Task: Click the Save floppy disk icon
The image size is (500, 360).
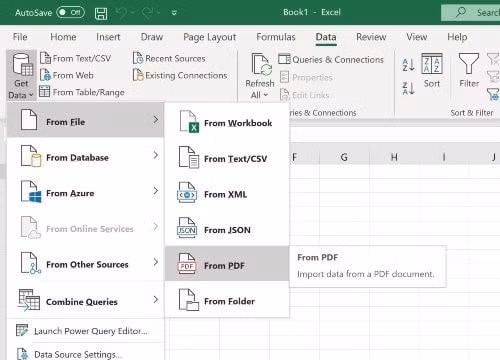Action: pyautogui.click(x=101, y=13)
